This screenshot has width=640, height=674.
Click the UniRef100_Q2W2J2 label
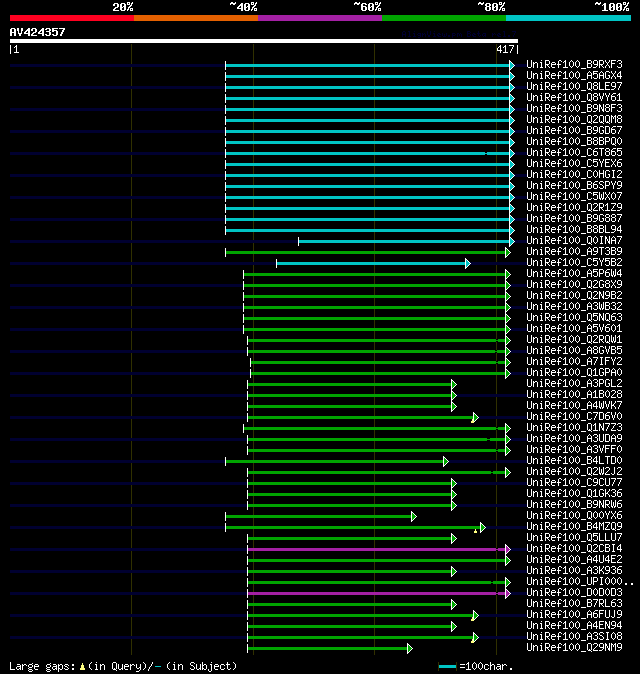(574, 472)
